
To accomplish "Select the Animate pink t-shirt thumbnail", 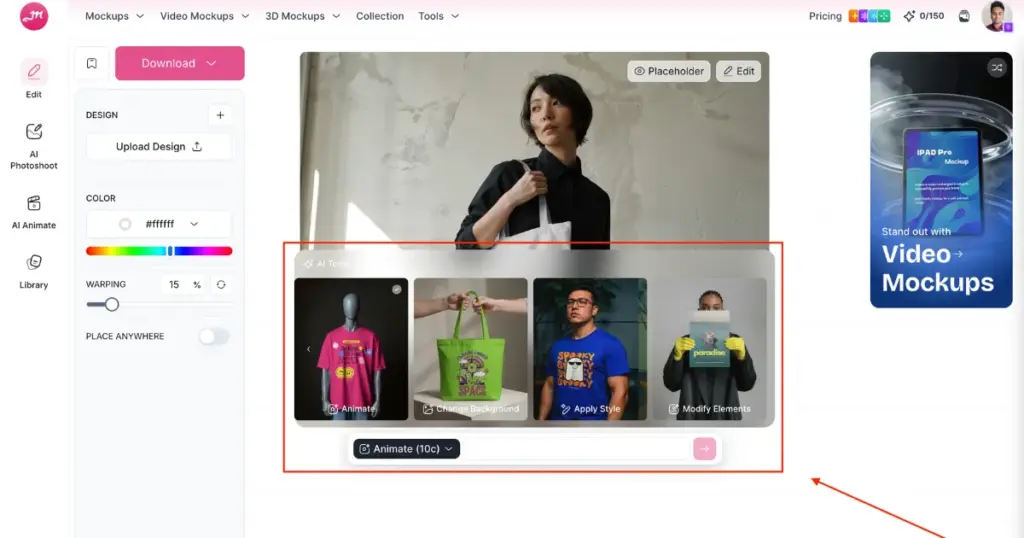I will click(x=351, y=349).
